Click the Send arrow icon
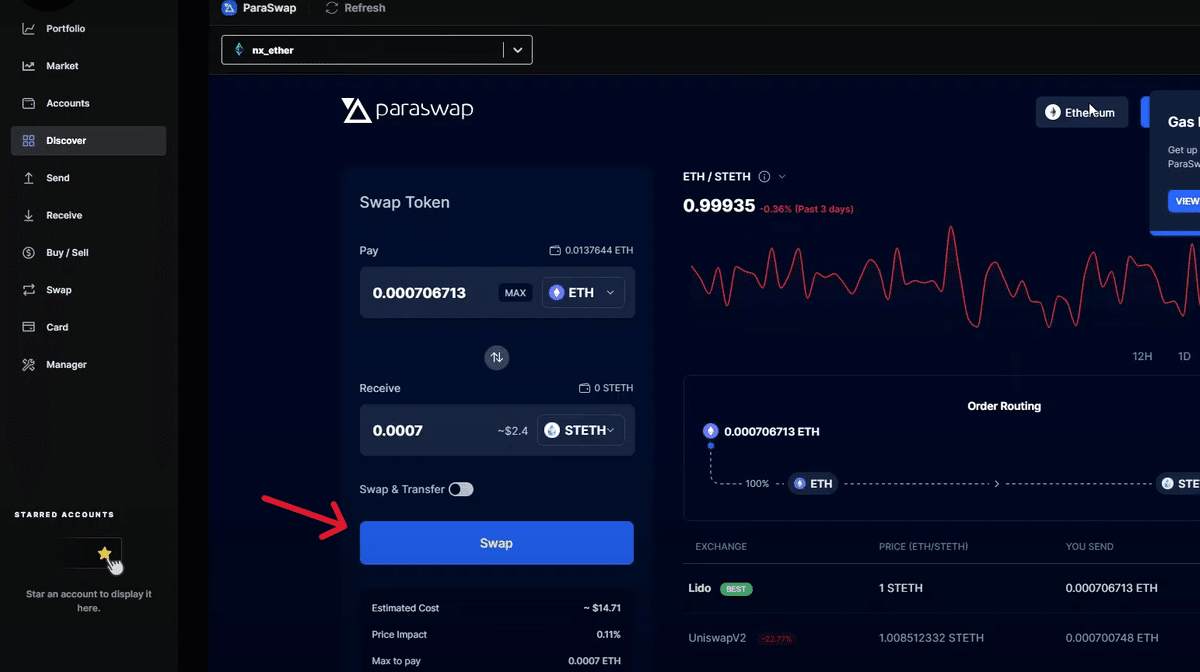The width and height of the screenshot is (1200, 672). [x=29, y=177]
